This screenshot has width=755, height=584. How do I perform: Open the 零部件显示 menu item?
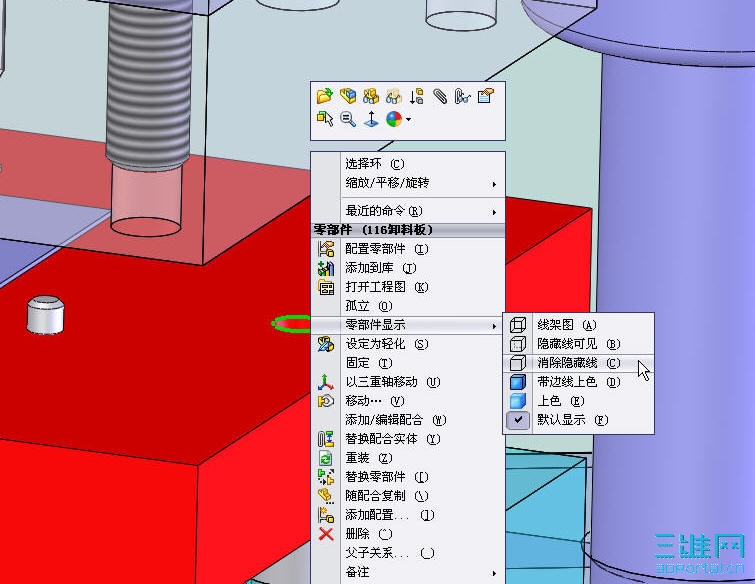408,325
